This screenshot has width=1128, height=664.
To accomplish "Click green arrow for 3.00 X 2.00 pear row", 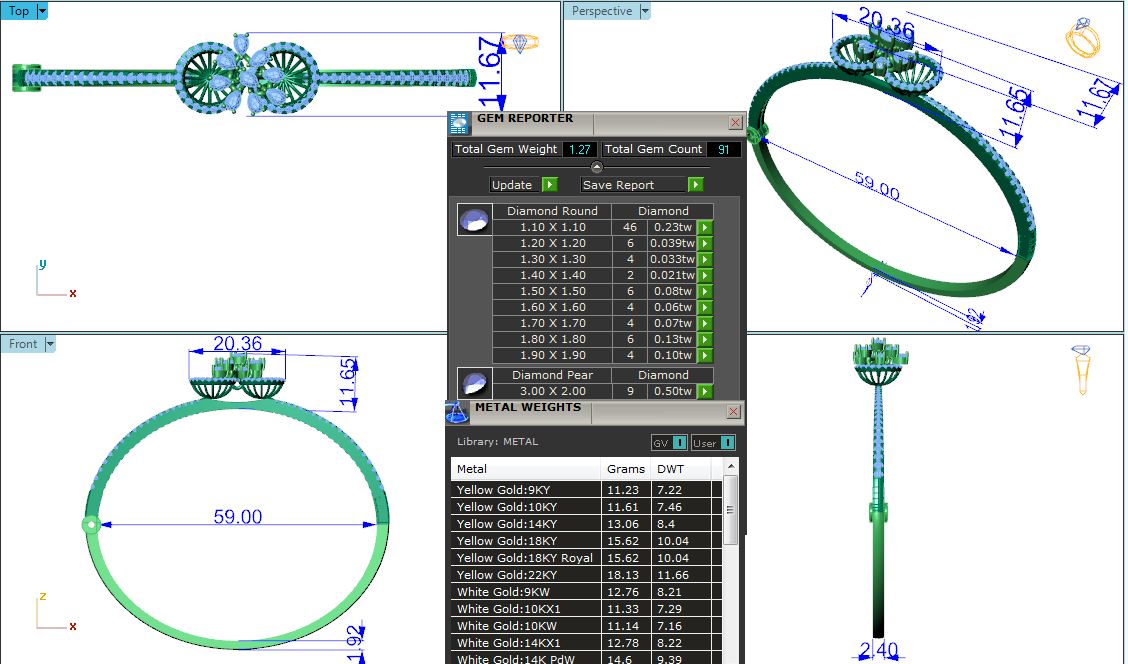I will point(705,392).
